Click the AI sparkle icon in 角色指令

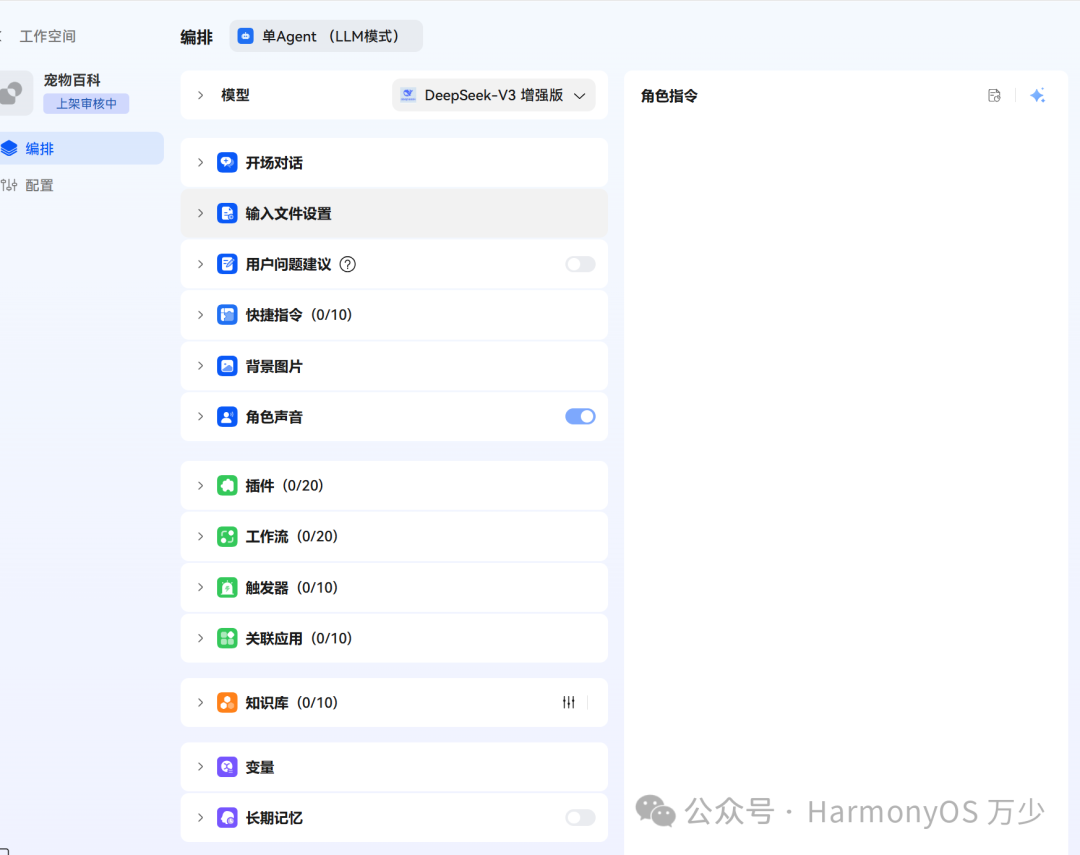pyautogui.click(x=1038, y=96)
